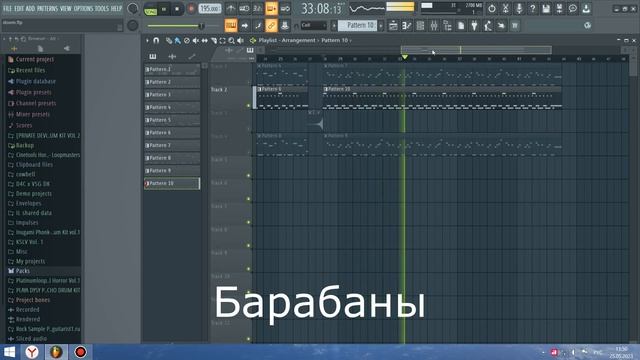Viewport: 640px width, 360px height.
Task: Select Pattern 10 in the picker list
Action: [172, 184]
